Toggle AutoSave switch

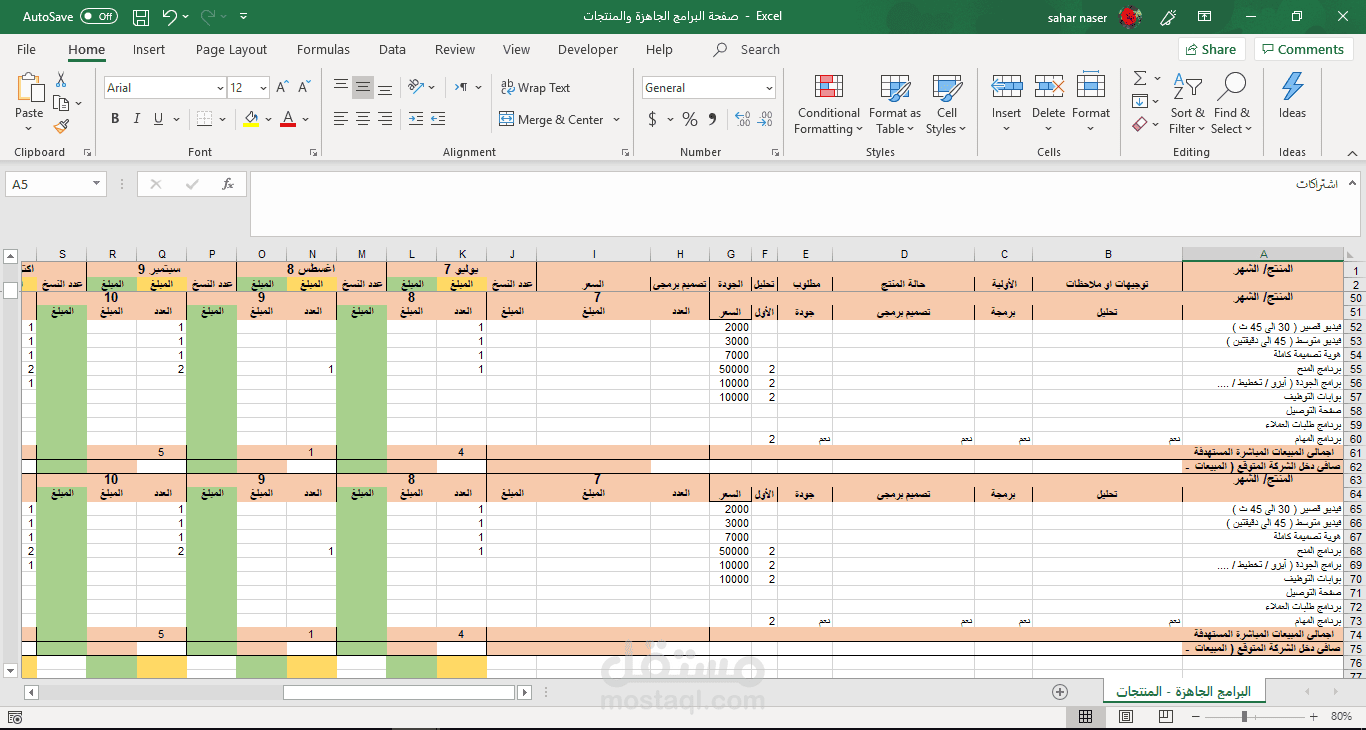[x=98, y=16]
